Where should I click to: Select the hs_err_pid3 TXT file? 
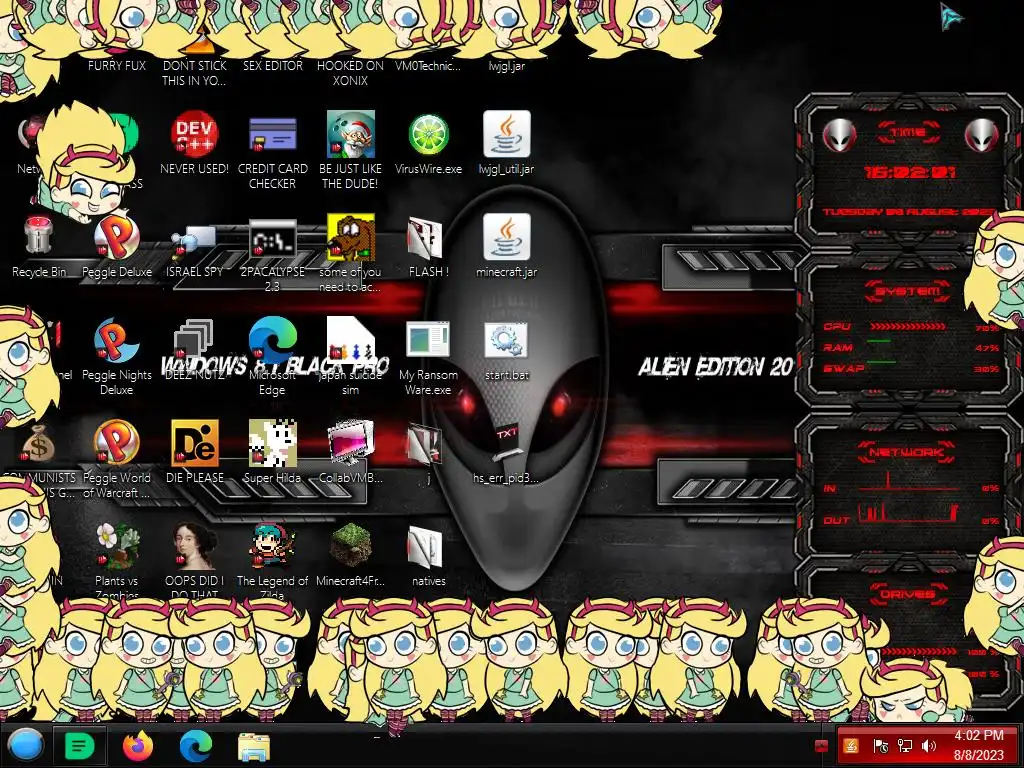[507, 445]
